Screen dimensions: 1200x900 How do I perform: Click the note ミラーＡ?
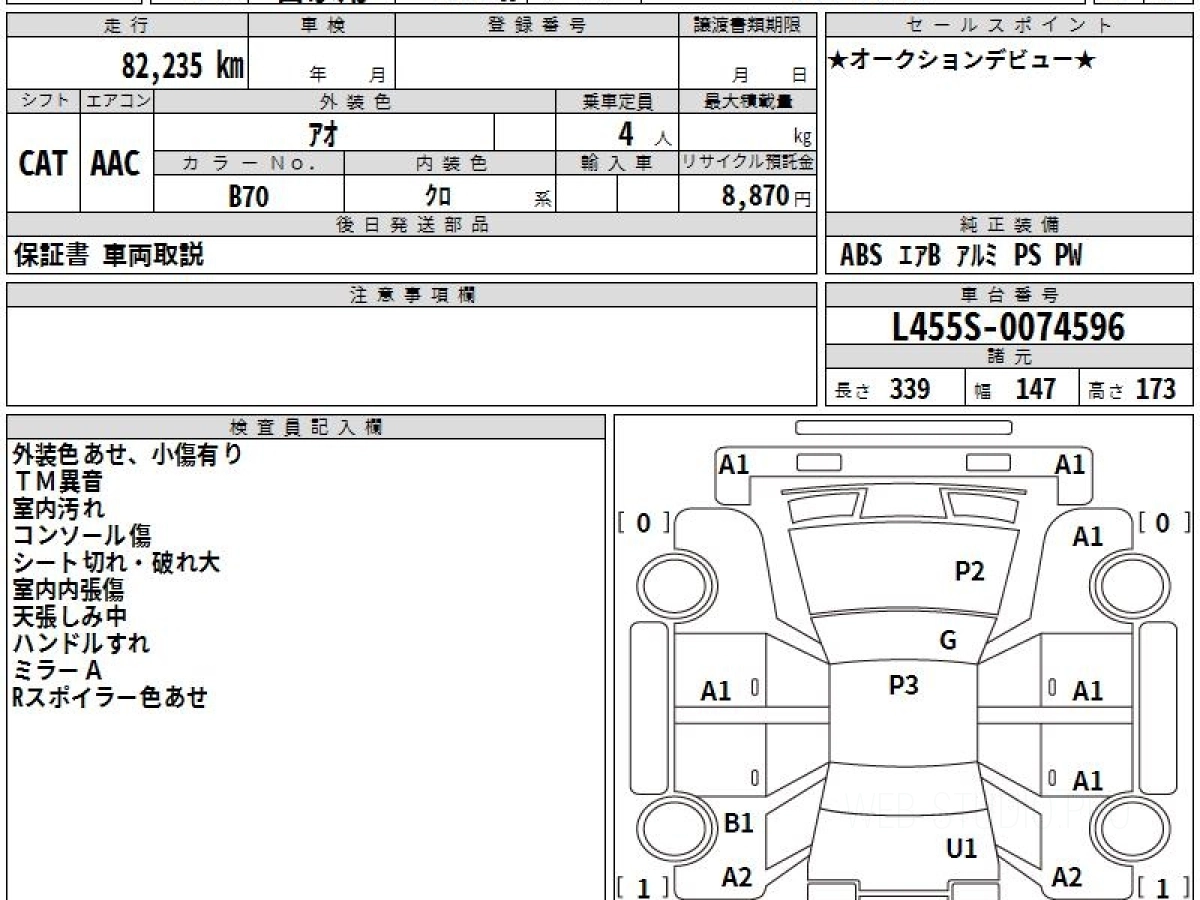57,671
